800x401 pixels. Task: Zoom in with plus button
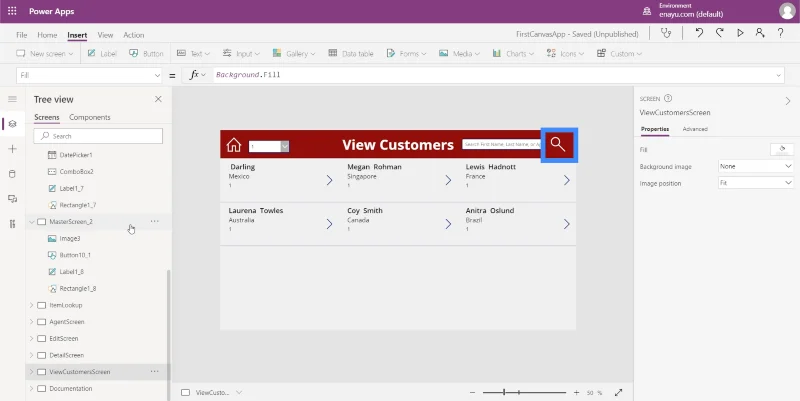click(576, 392)
